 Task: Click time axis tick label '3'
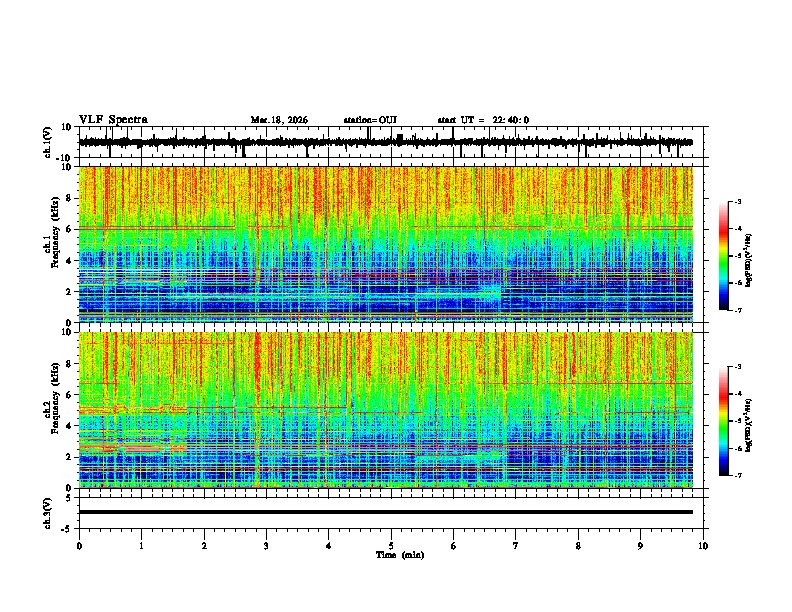[266, 546]
